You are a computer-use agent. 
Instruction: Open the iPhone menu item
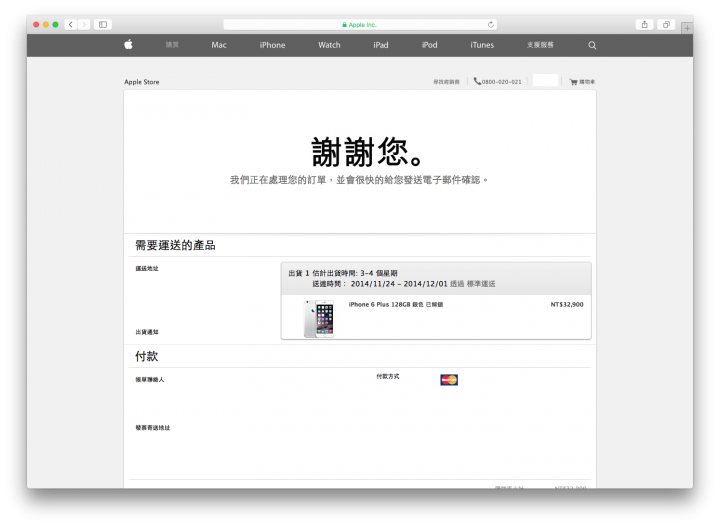[x=272, y=45]
